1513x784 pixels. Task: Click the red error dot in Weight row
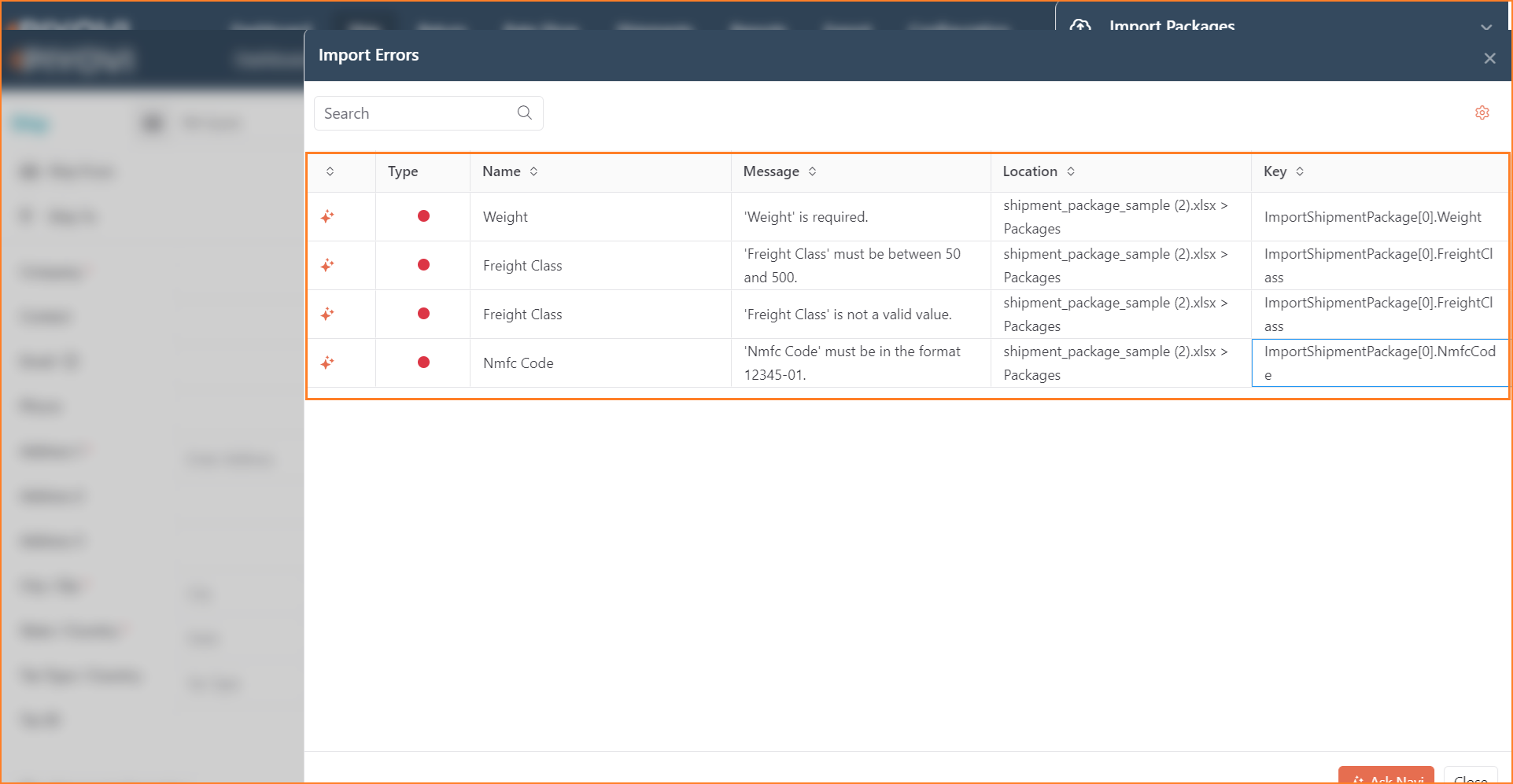point(423,216)
